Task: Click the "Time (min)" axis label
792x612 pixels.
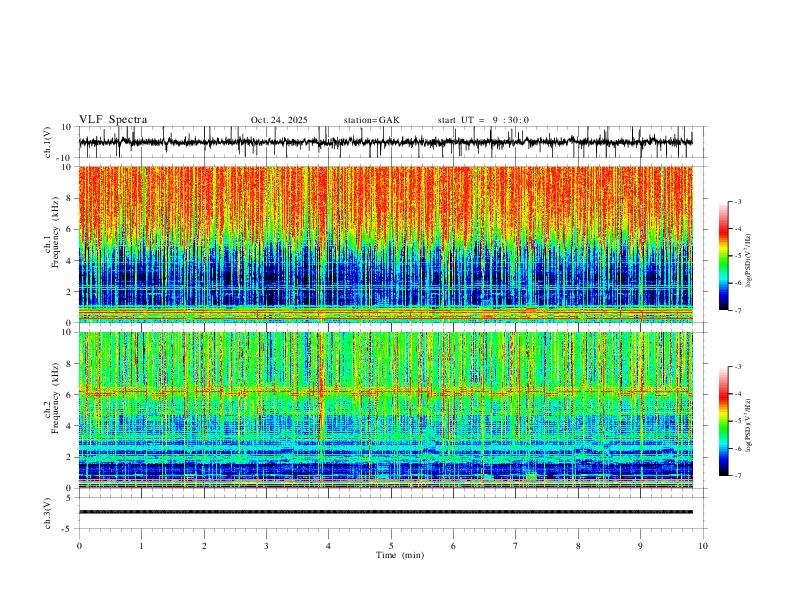Action: (400, 555)
